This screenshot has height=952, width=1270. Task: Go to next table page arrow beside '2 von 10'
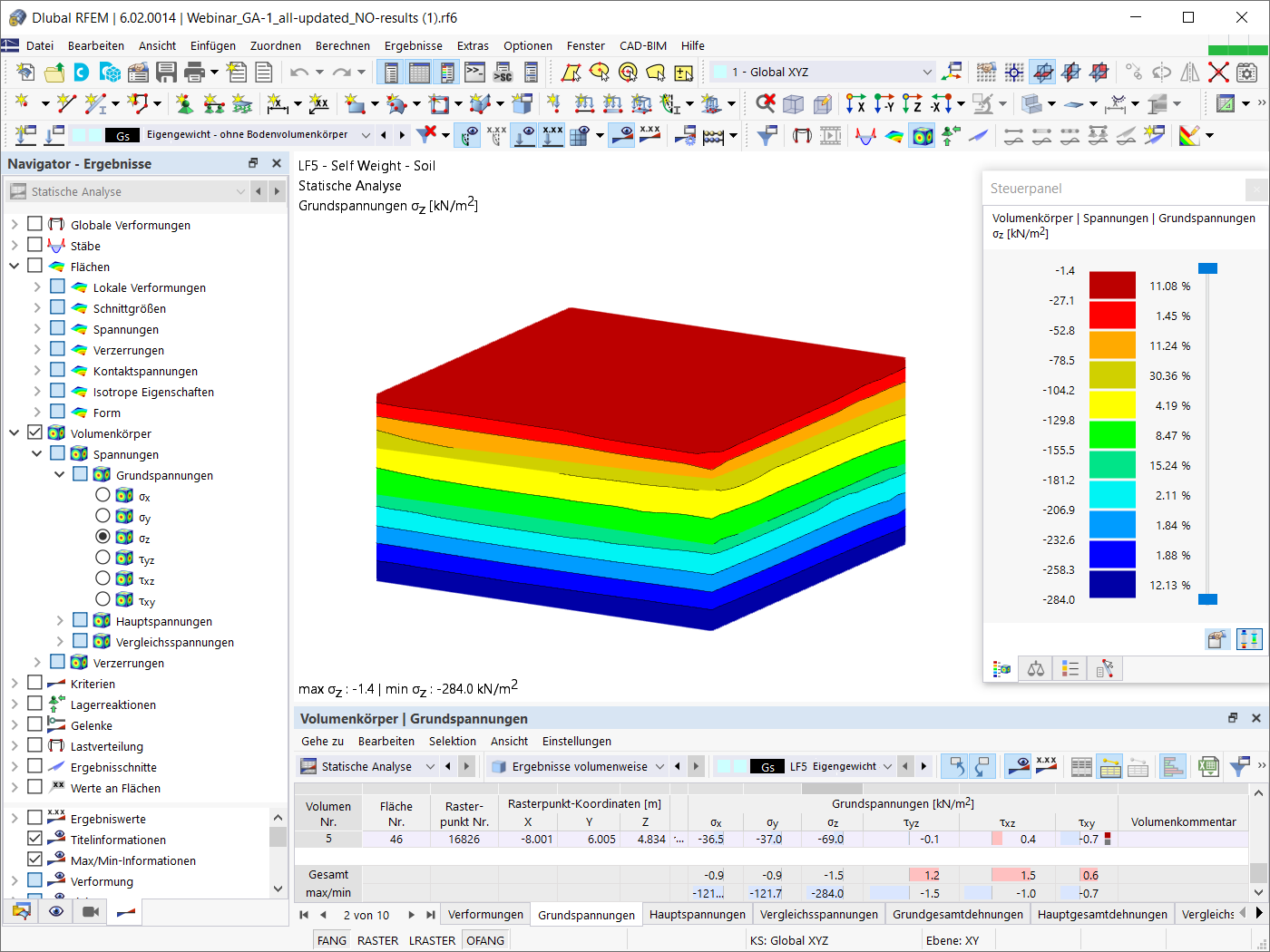(412, 915)
